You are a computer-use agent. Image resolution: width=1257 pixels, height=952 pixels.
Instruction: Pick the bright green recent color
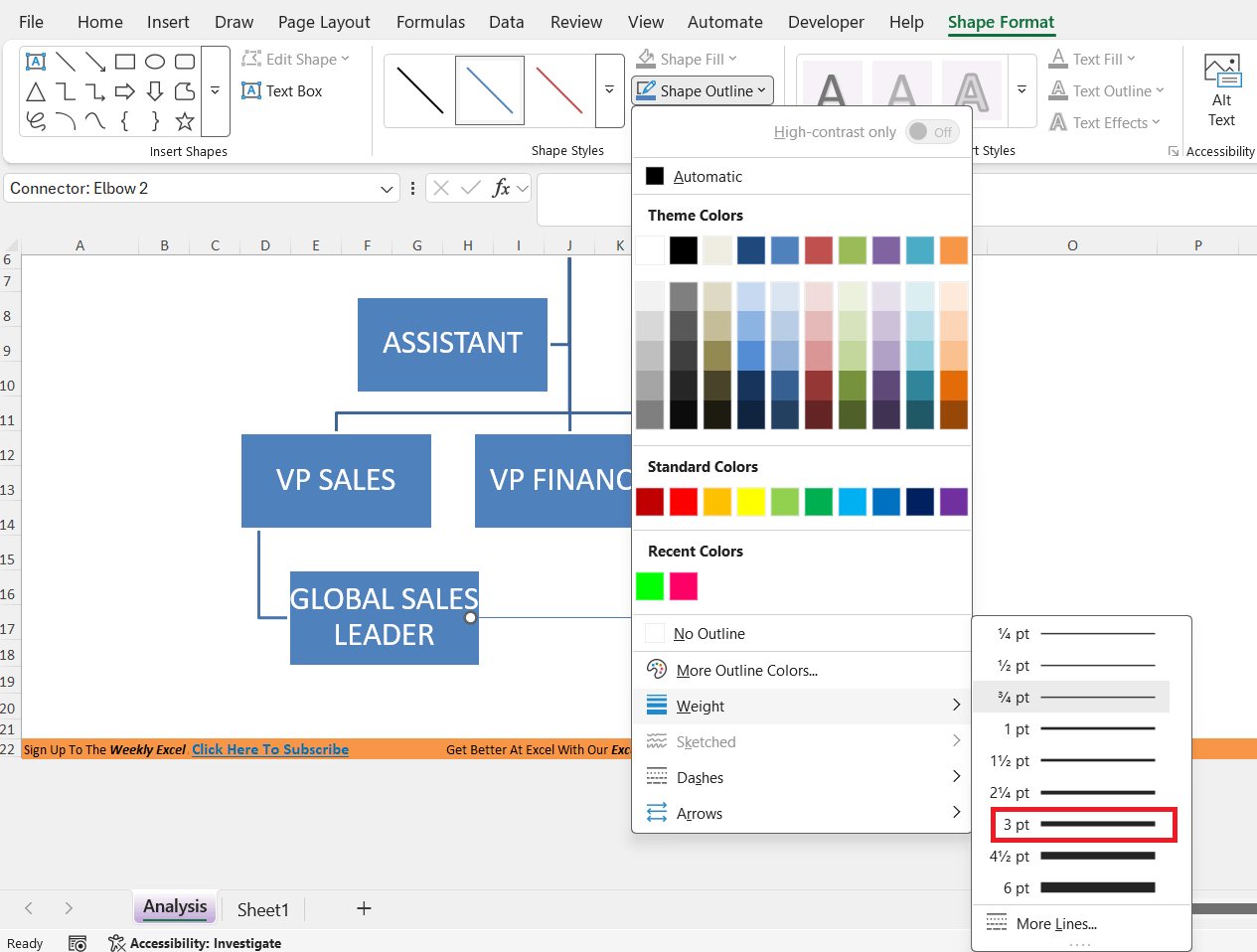click(650, 586)
